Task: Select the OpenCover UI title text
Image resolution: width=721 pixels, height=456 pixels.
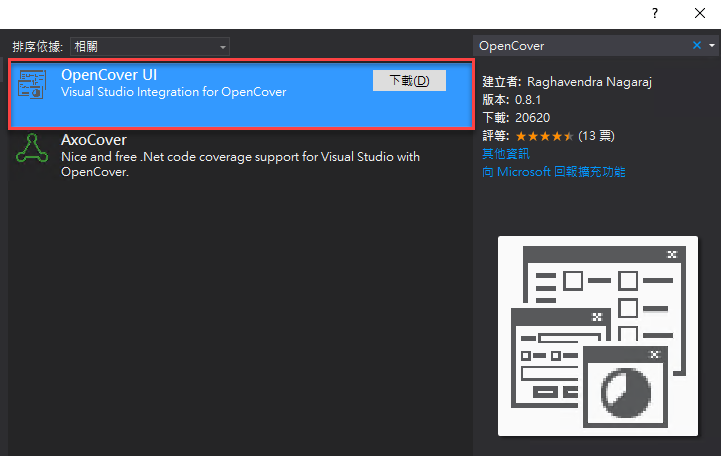Action: pyautogui.click(x=109, y=75)
